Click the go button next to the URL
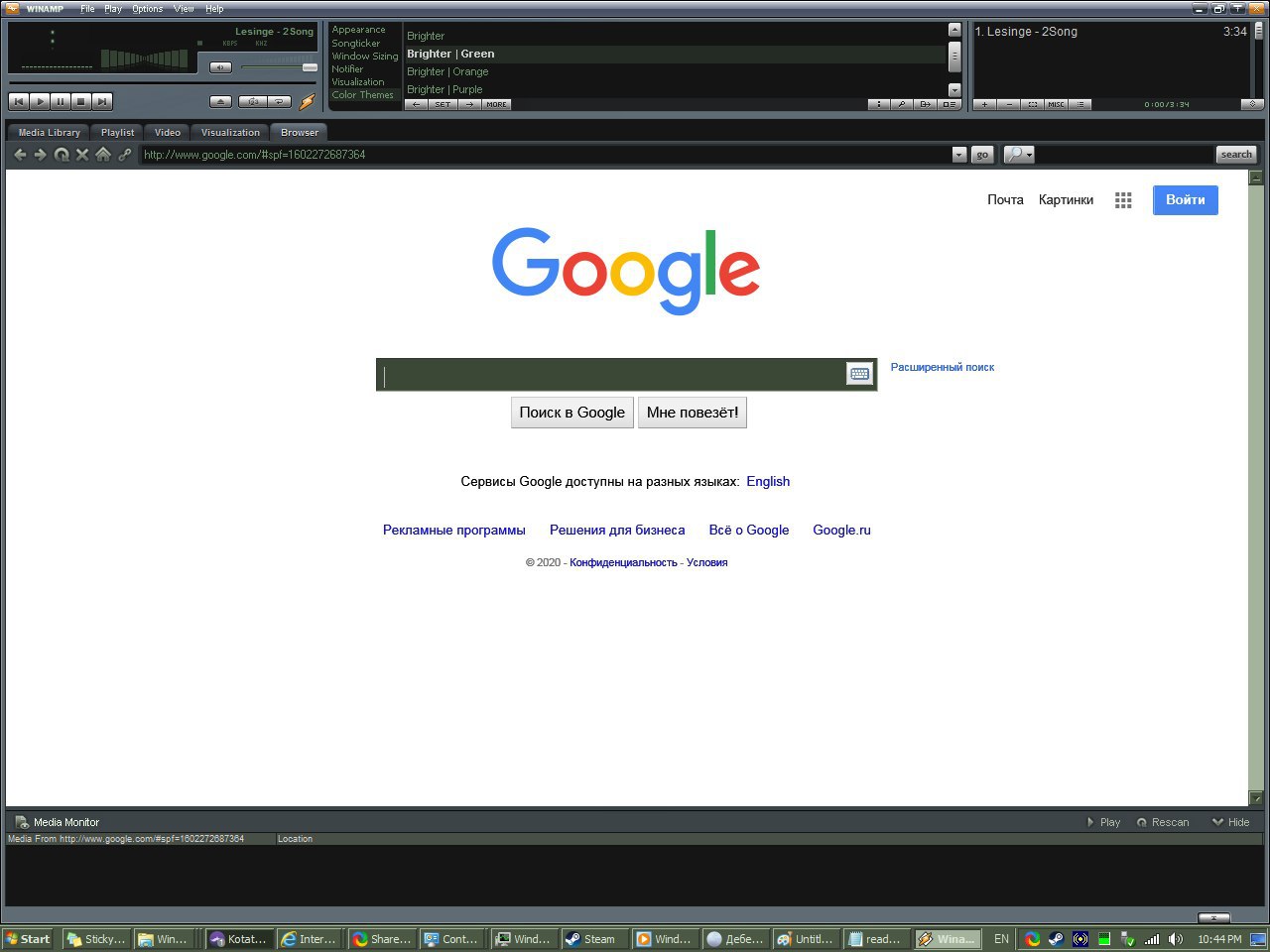Screen dimensions: 1270x952 point(981,155)
